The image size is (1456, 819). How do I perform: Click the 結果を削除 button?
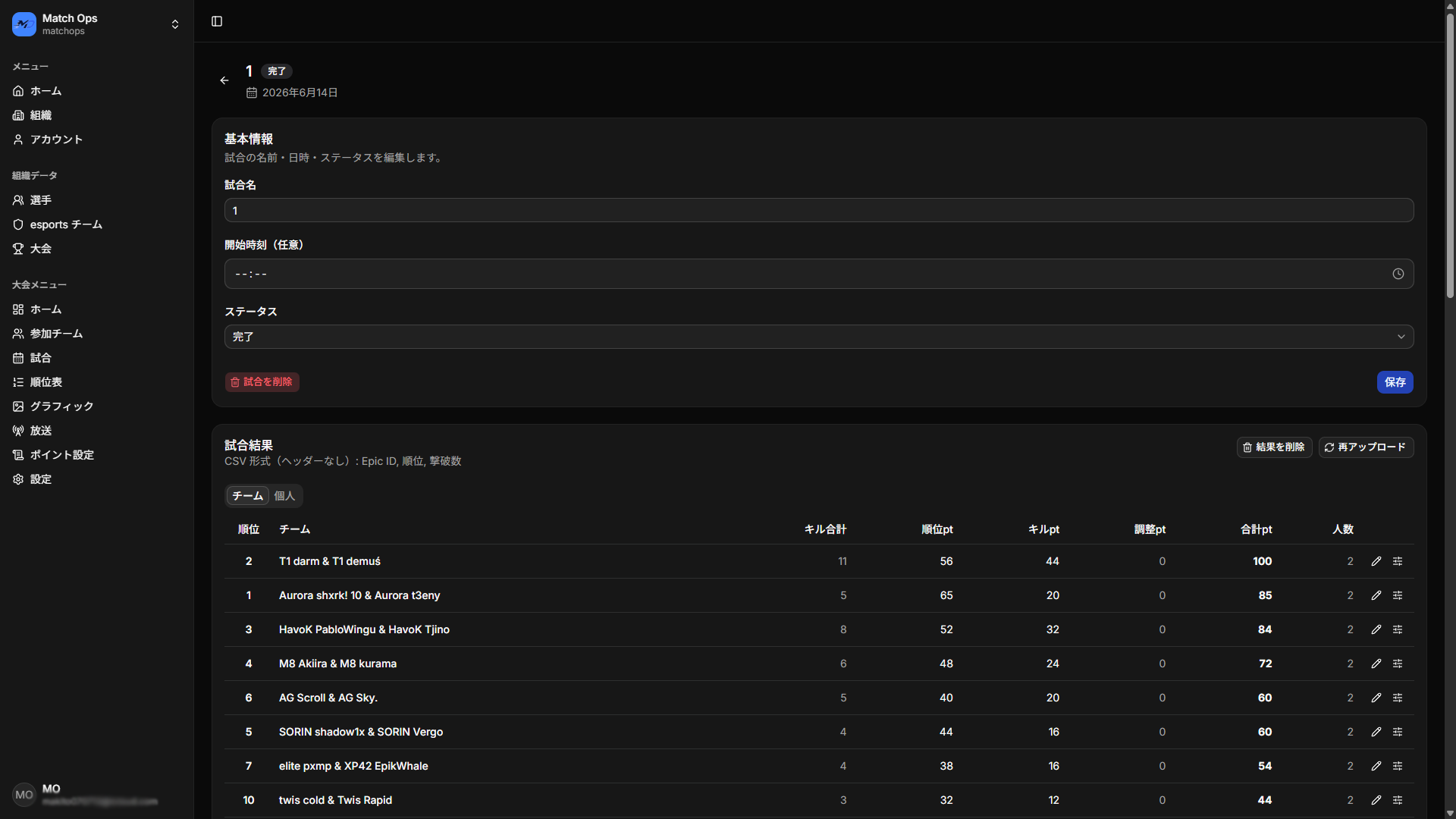pyautogui.click(x=1274, y=447)
